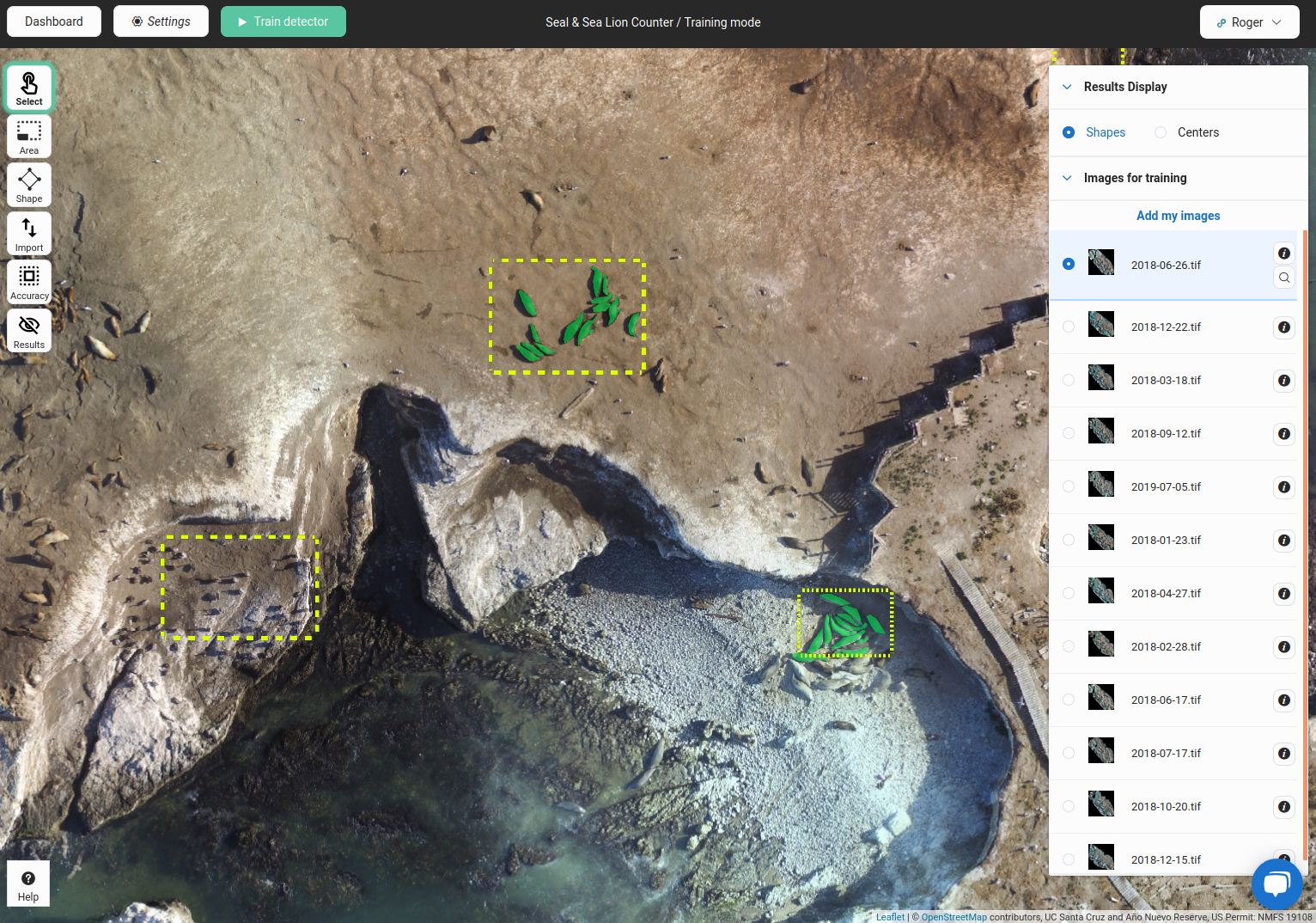
Task: Choose the Area drawing tool
Action: [x=29, y=137]
